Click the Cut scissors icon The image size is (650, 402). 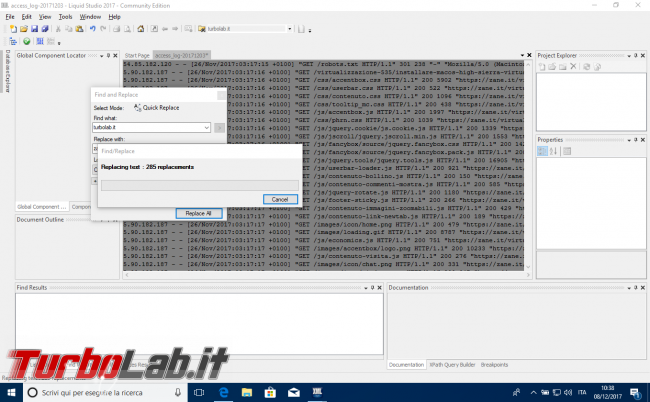58,29
